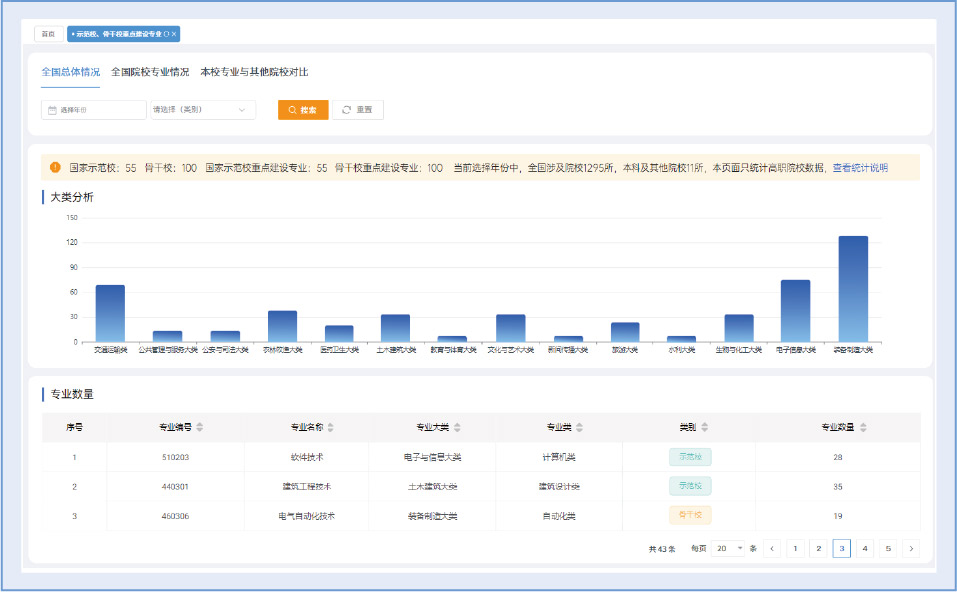
Task: Click the refresh icon on the active page tab
Action: pos(166,34)
